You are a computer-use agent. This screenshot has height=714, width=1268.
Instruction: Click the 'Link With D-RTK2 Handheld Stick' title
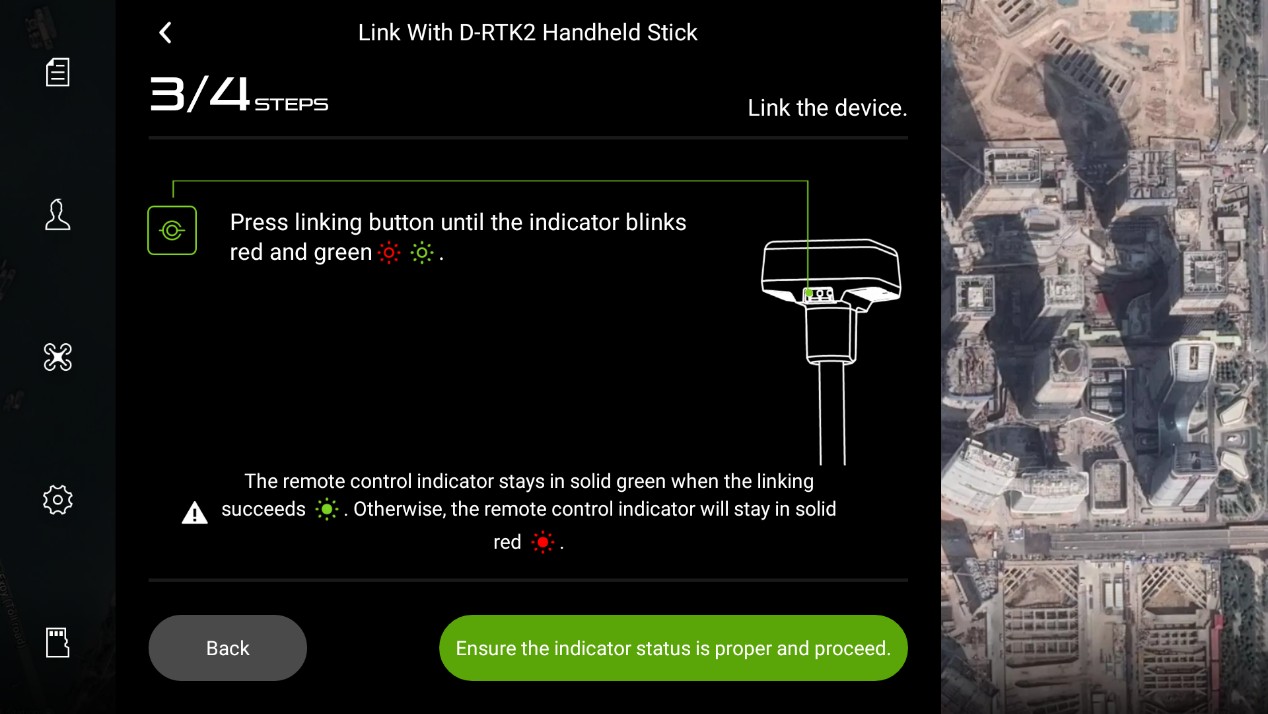[x=528, y=33]
